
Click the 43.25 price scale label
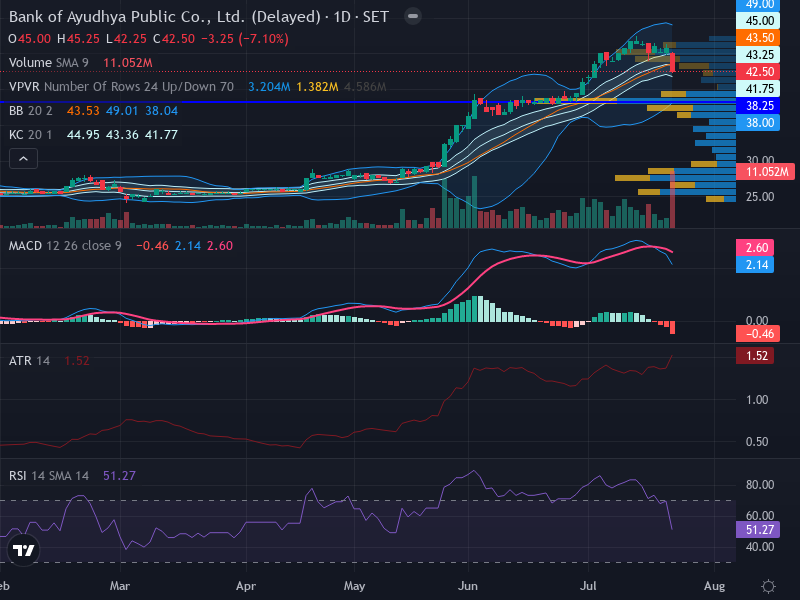(x=758, y=55)
